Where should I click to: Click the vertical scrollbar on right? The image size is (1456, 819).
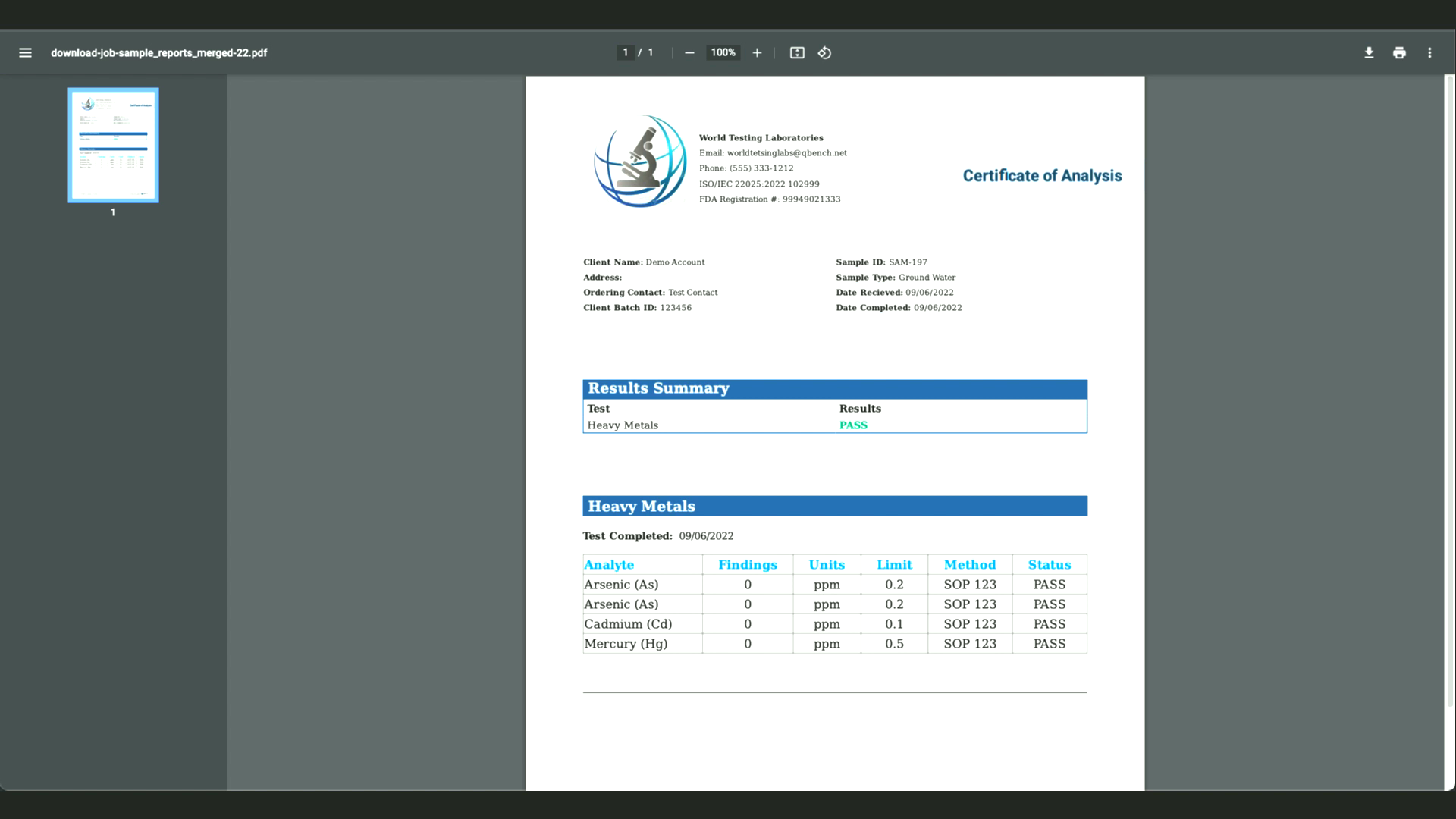tap(1449, 391)
